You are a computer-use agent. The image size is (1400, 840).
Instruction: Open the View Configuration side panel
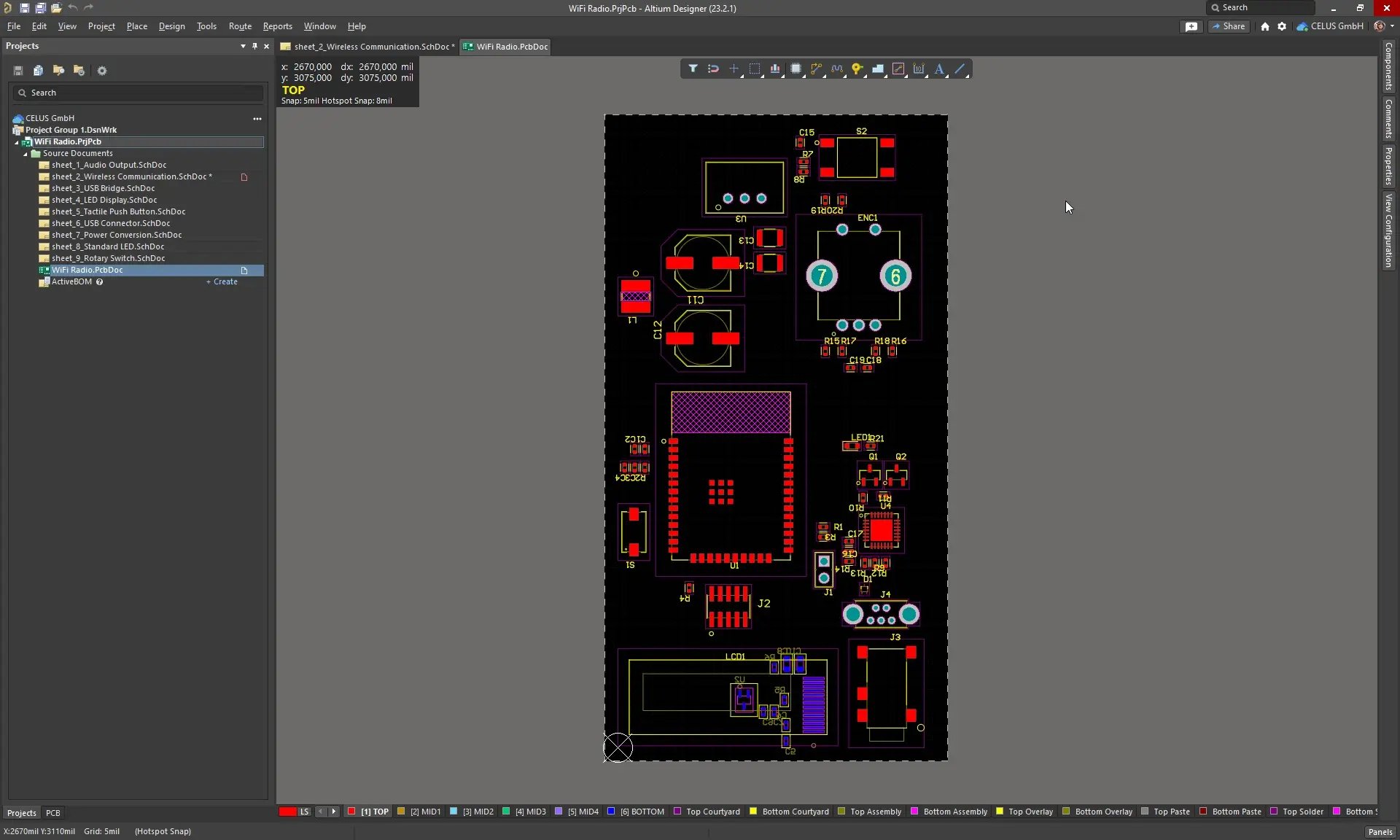pos(1388,230)
